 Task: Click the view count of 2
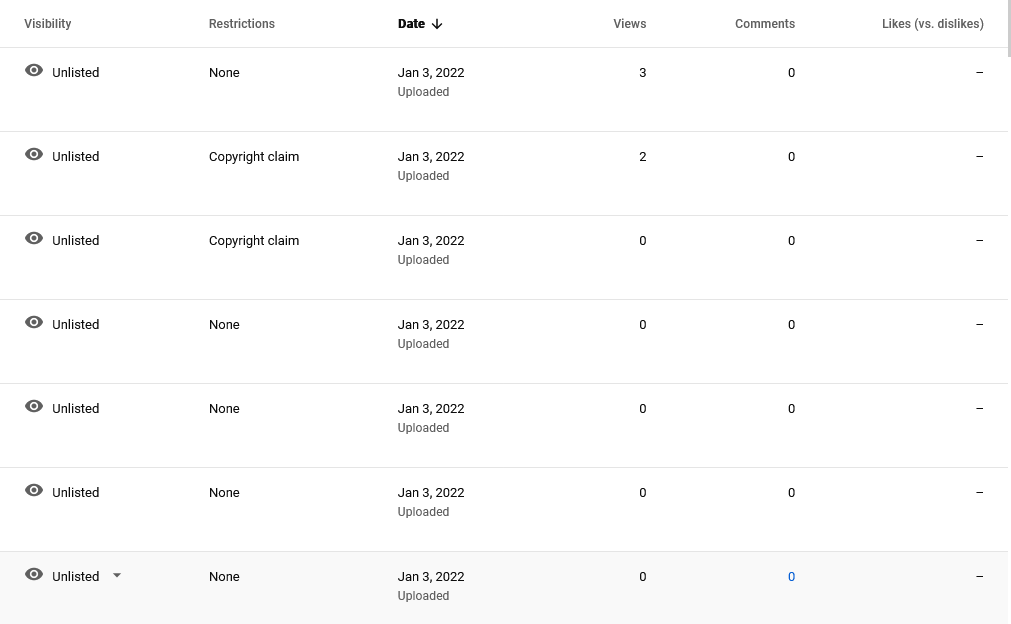pyautogui.click(x=642, y=157)
